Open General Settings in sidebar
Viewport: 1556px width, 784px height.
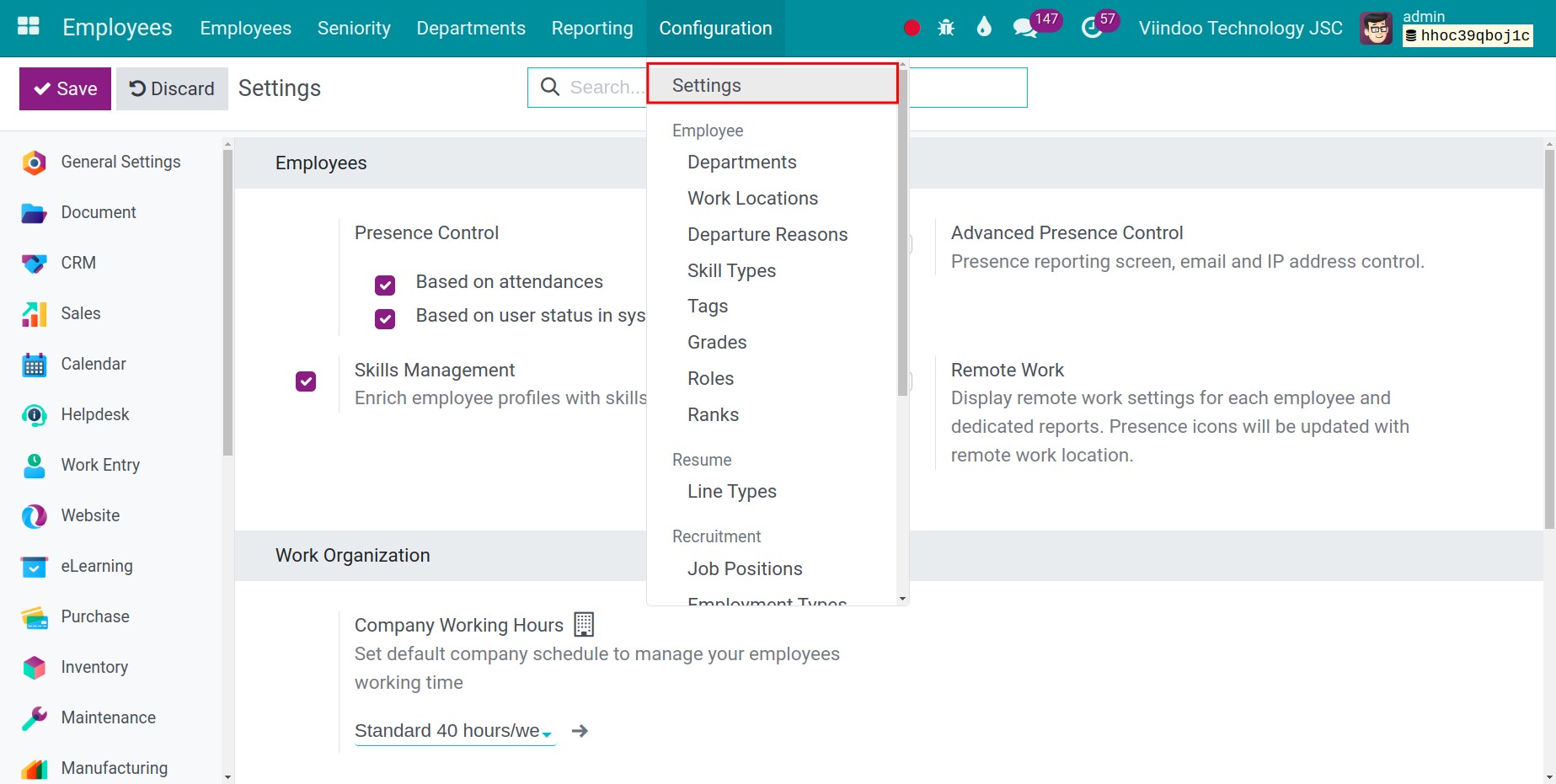tap(120, 162)
